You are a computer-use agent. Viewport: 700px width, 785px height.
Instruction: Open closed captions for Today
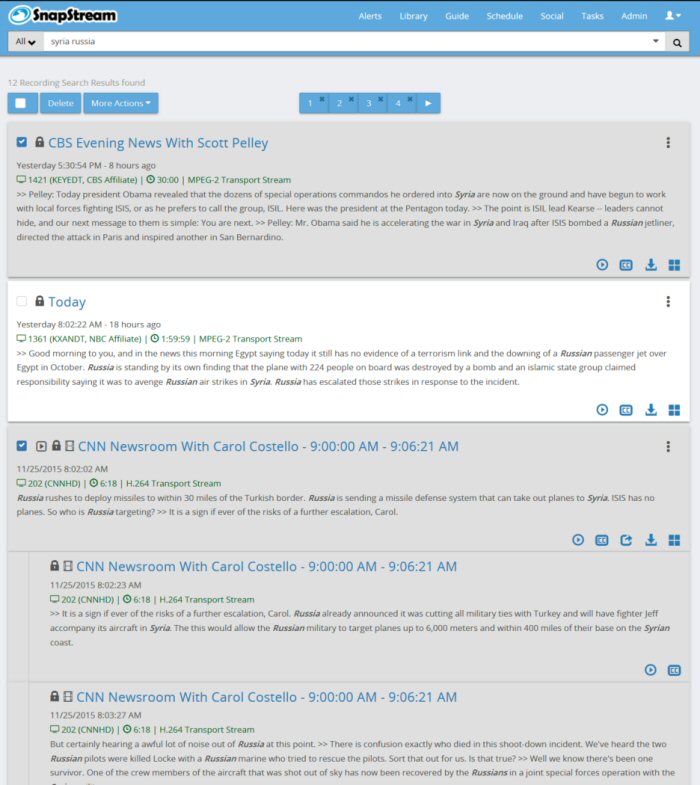coord(626,410)
